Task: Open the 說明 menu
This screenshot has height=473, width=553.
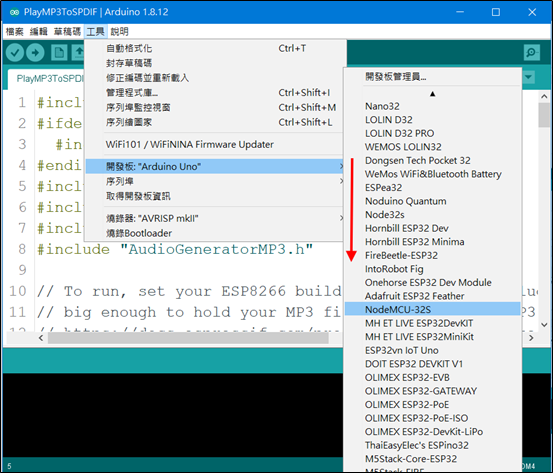Action: point(119,32)
